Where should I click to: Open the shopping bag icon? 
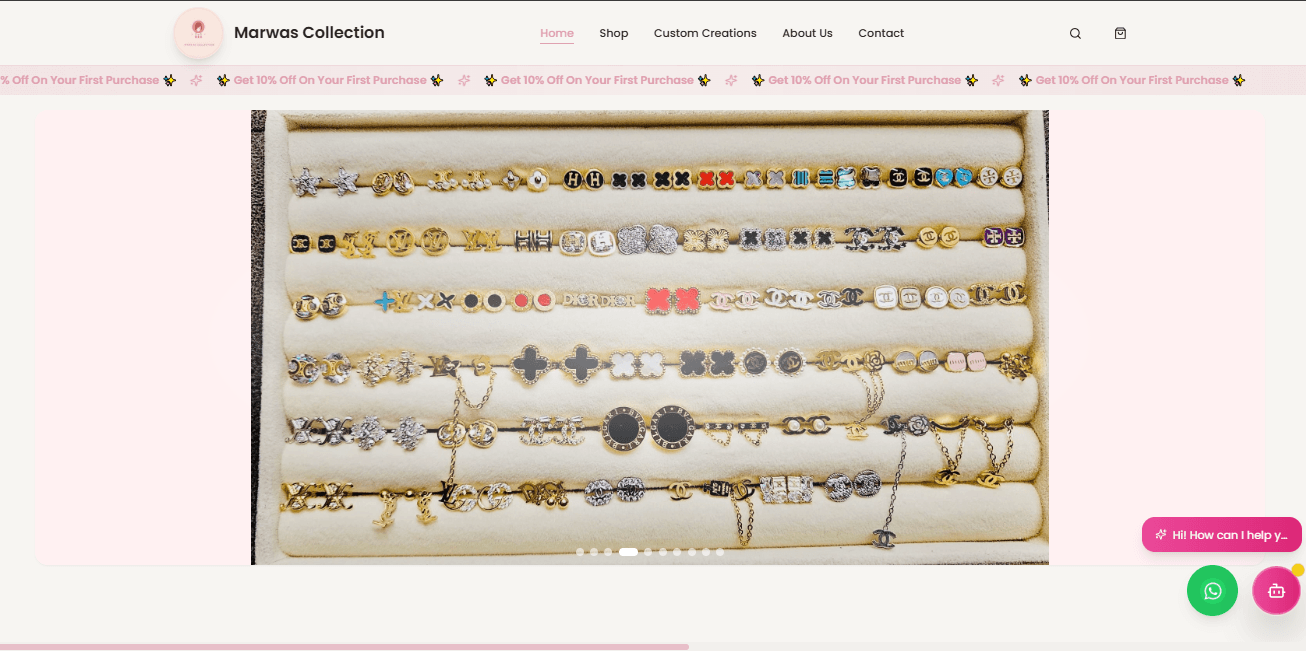(1120, 33)
